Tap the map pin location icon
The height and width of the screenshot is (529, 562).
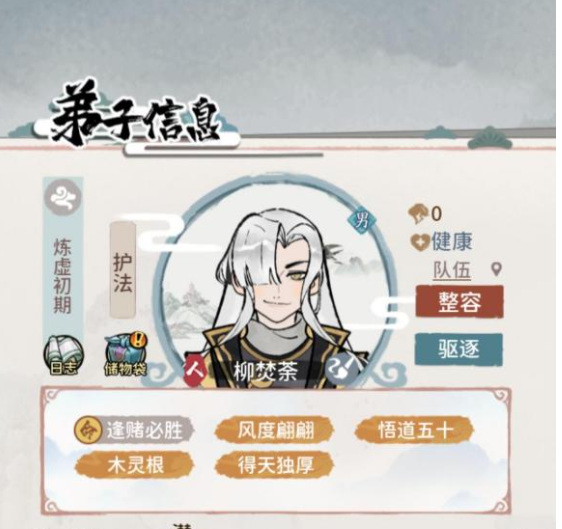[496, 269]
